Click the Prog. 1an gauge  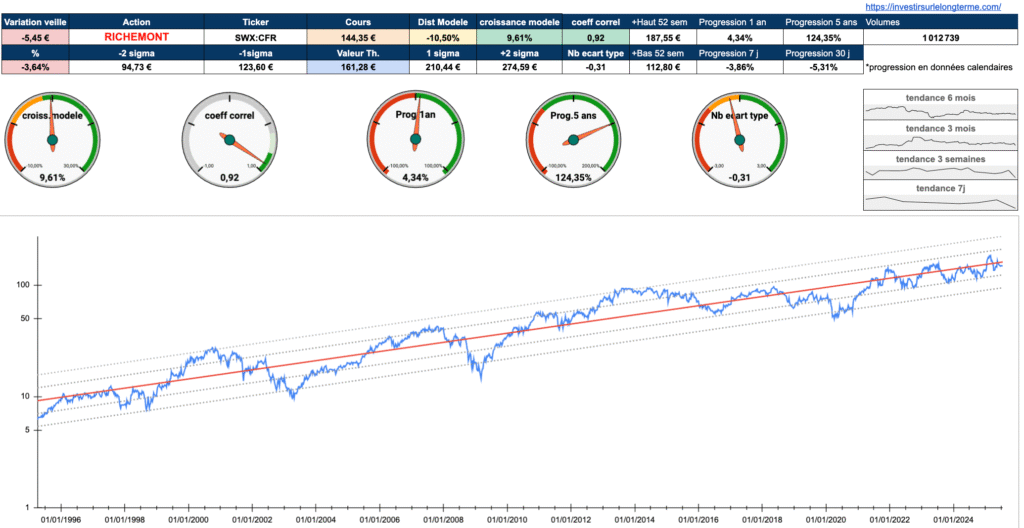pyautogui.click(x=415, y=139)
